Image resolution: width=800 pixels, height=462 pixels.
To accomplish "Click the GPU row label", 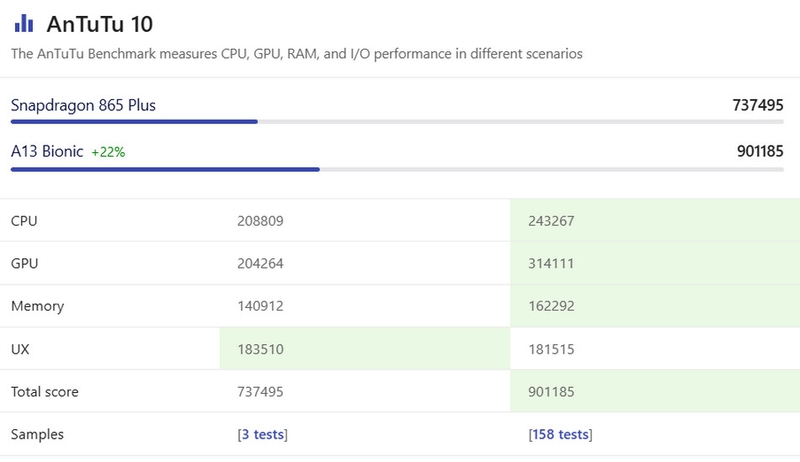I will pyautogui.click(x=24, y=264).
